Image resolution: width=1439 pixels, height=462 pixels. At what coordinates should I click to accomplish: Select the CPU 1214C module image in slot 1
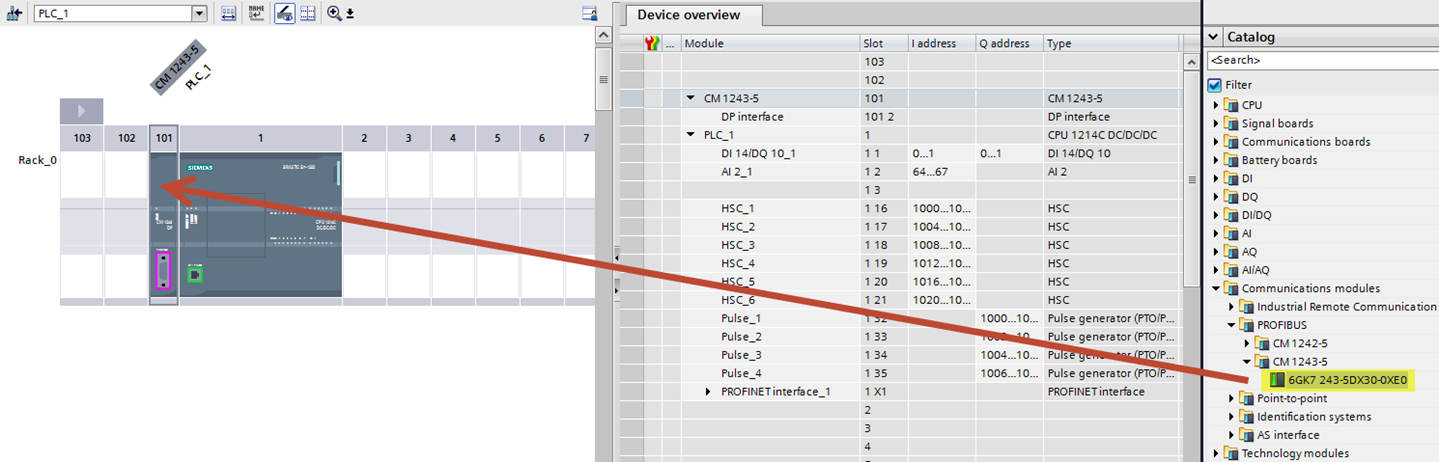click(x=261, y=225)
